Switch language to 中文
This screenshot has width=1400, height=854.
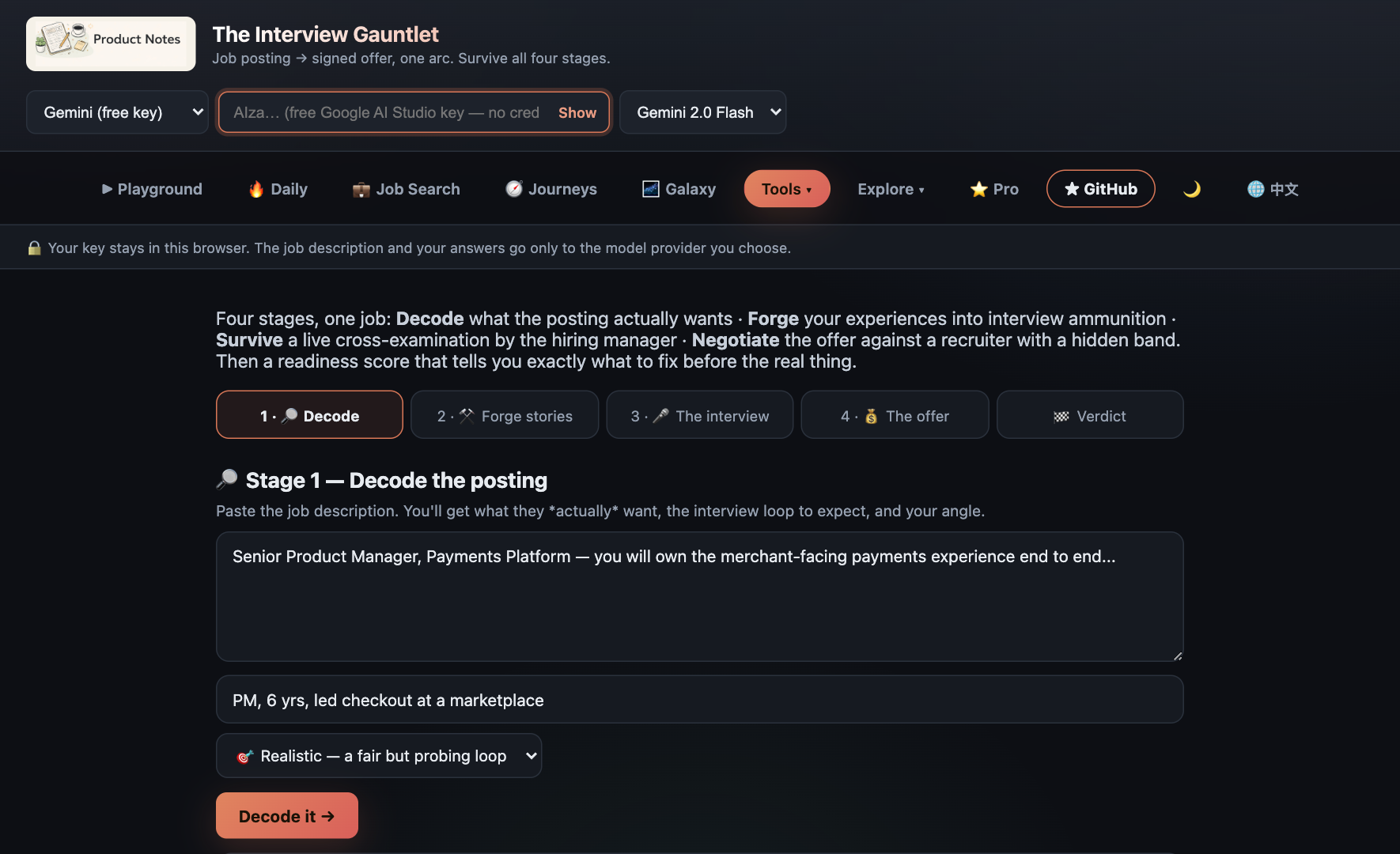[x=1273, y=189]
